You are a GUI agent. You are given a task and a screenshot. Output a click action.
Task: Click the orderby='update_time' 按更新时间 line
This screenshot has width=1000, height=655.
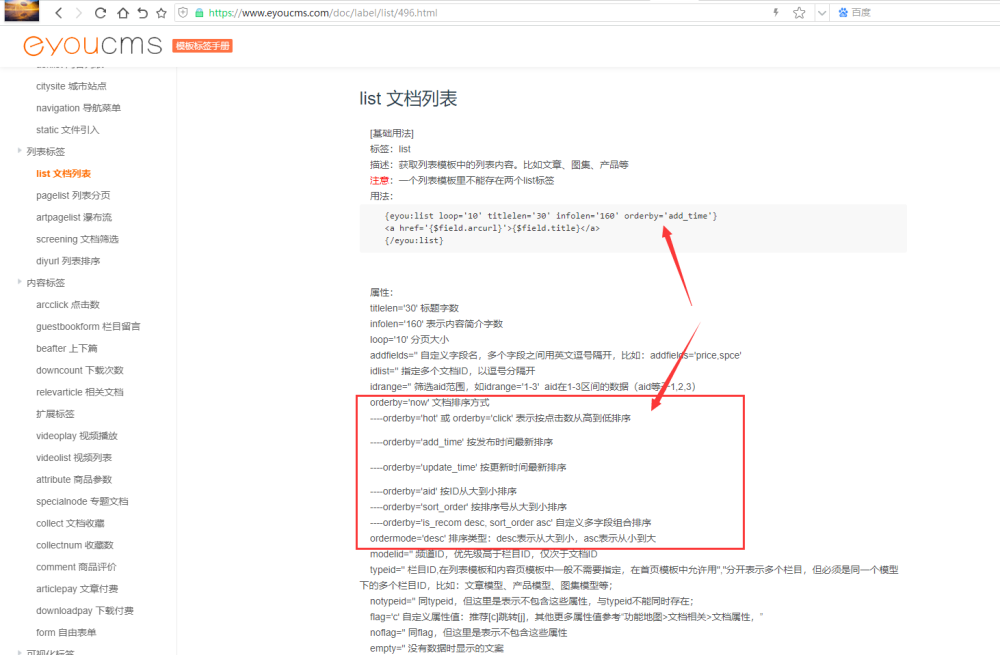coord(468,467)
